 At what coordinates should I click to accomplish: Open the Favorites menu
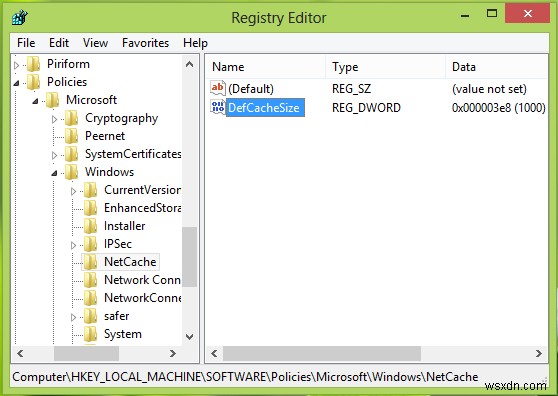tap(145, 43)
